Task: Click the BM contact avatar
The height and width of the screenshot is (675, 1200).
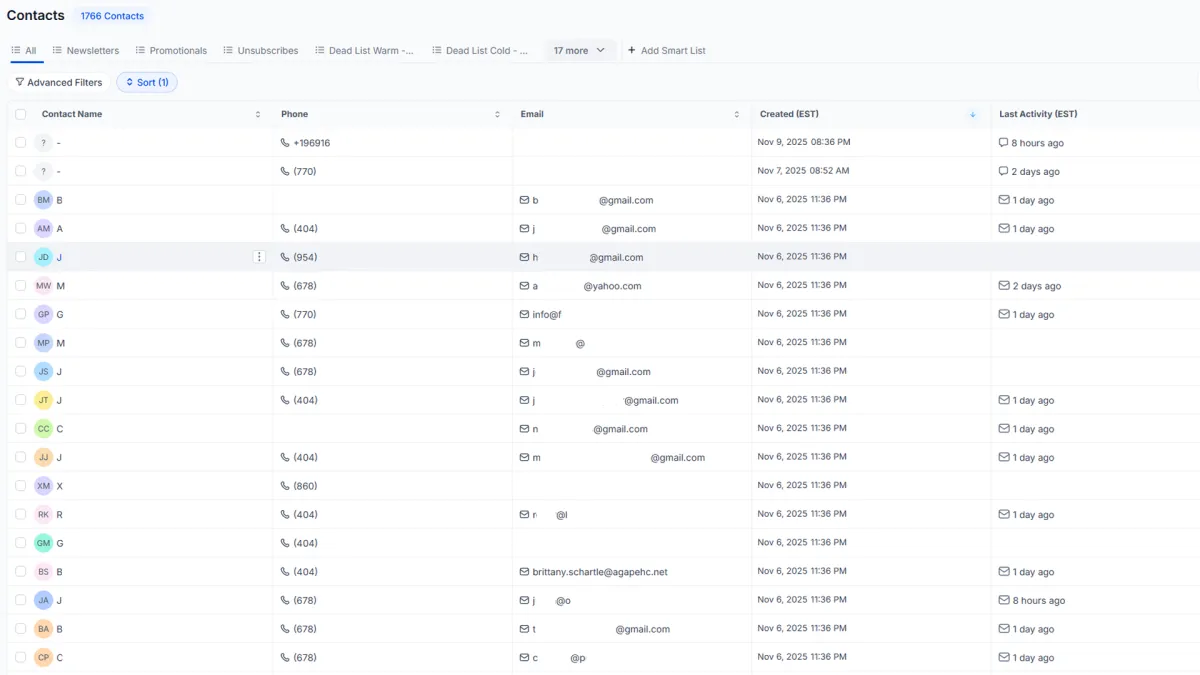Action: pyautogui.click(x=43, y=200)
